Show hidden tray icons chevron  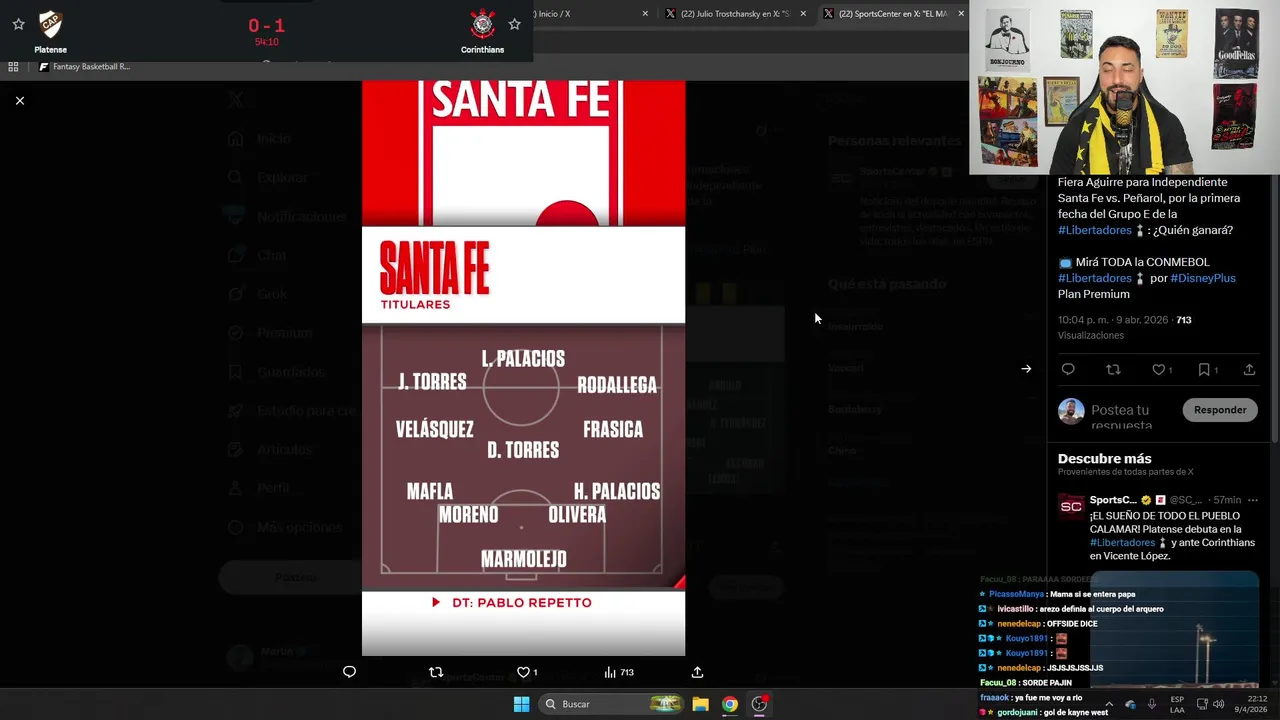1108,704
